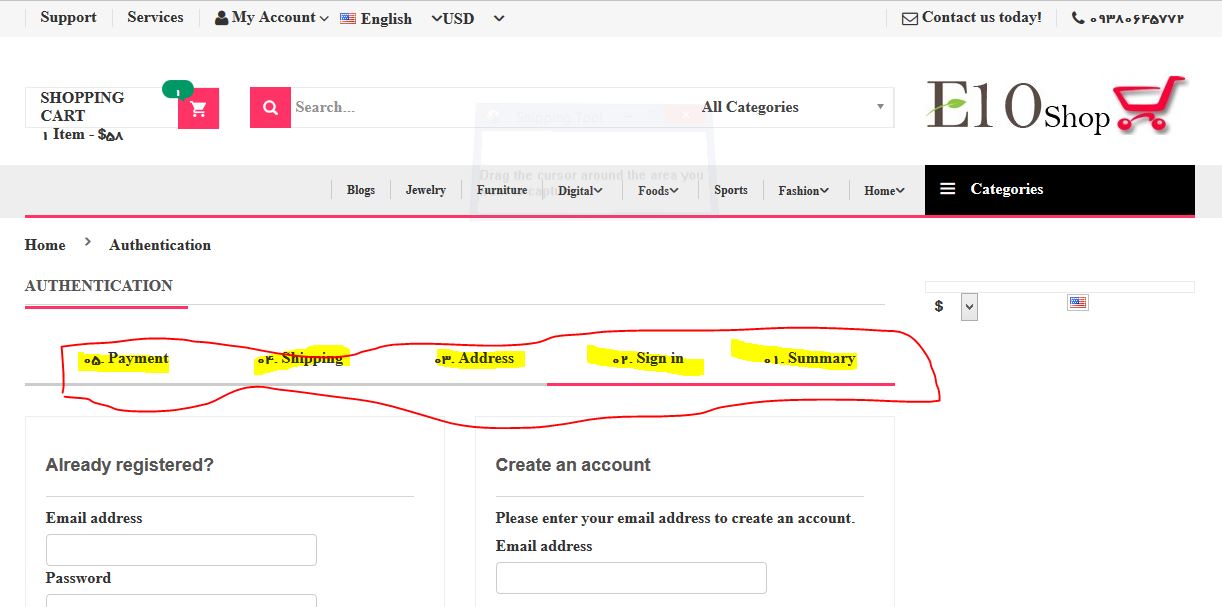This screenshot has height=607, width=1222.
Task: Focus the Already registered Email address field
Action: [x=181, y=550]
